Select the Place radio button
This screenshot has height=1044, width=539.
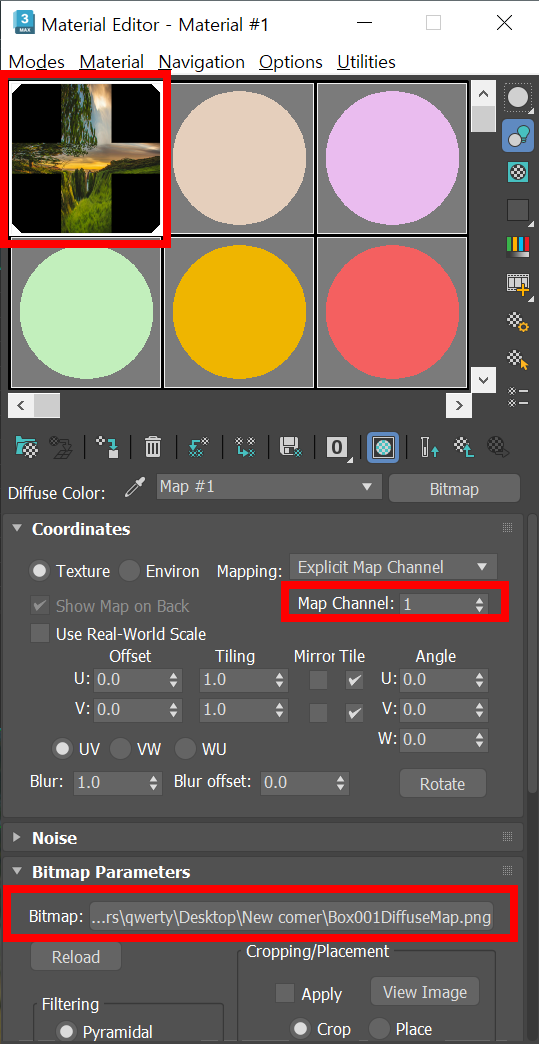tap(379, 1028)
